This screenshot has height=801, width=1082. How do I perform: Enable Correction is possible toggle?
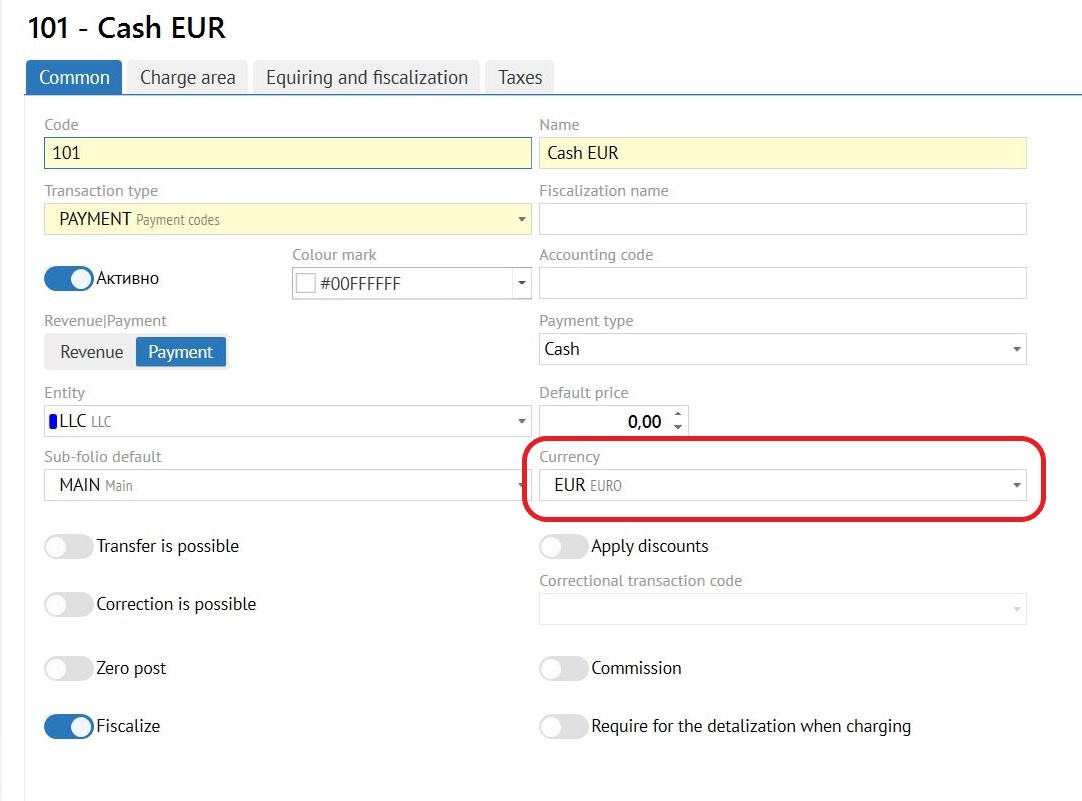(68, 605)
